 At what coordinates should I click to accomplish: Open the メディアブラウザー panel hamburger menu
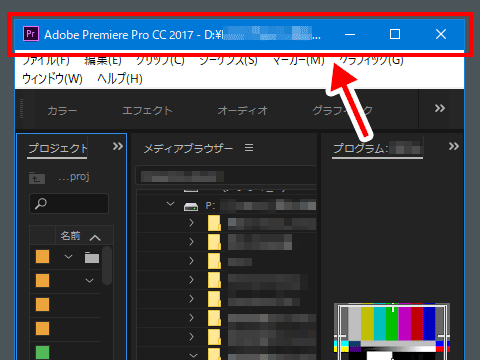click(x=249, y=148)
